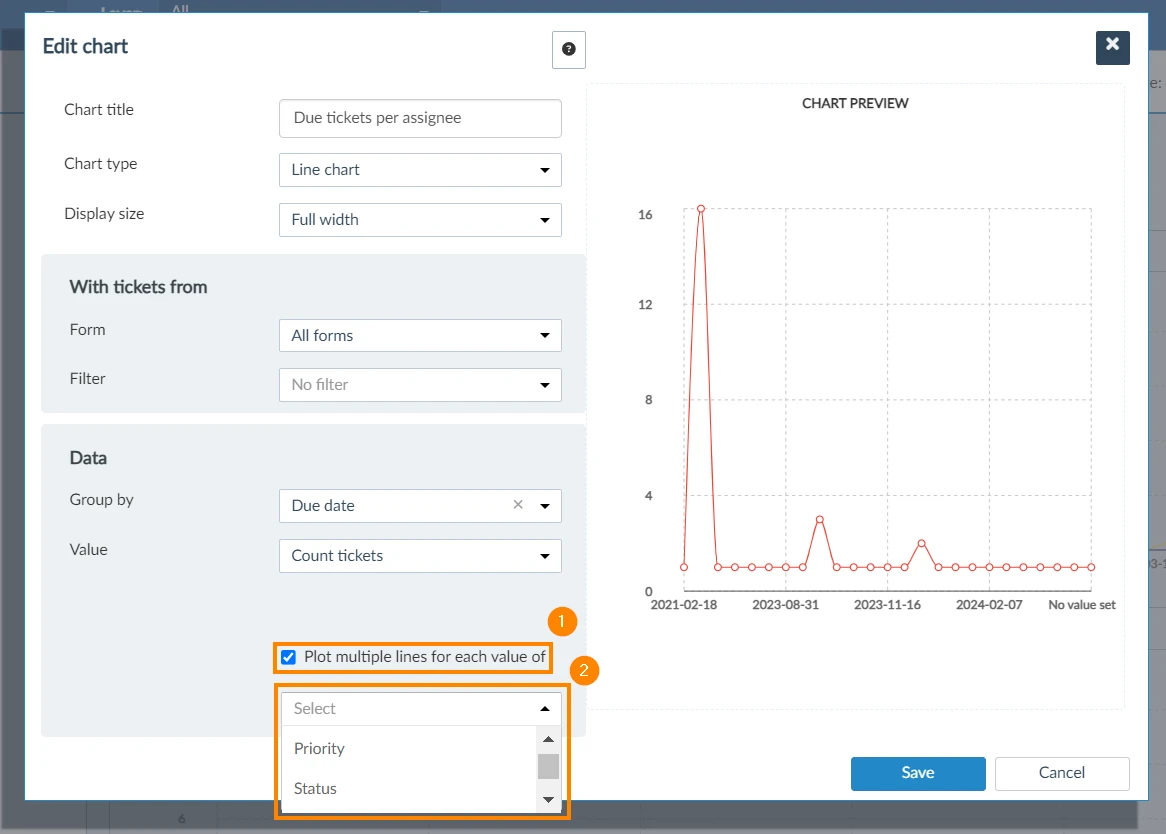Click the option list scrollbar thumb

tap(548, 766)
